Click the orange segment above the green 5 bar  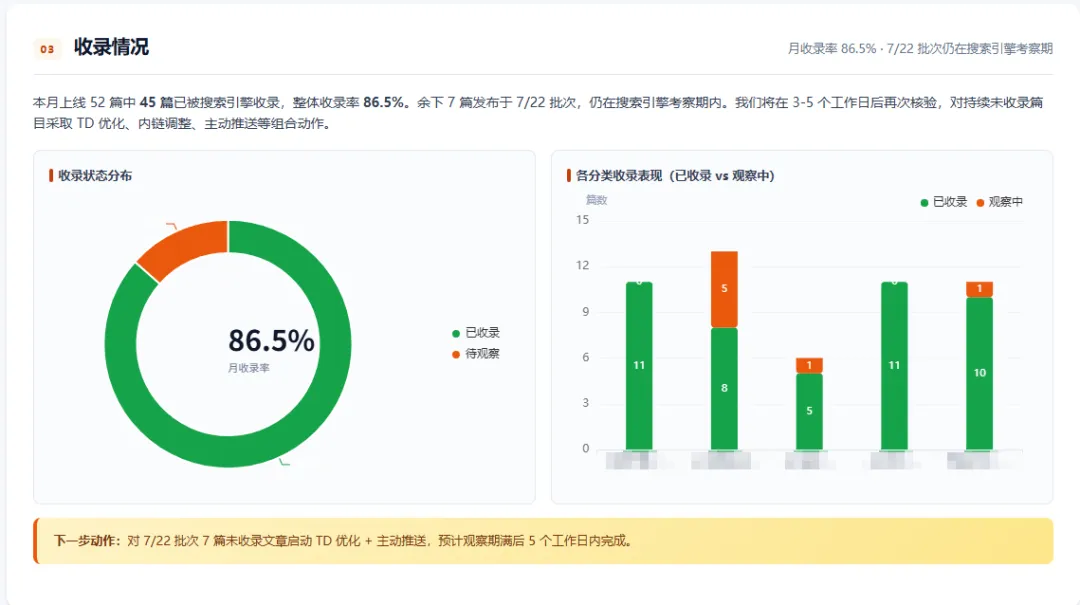(x=809, y=366)
